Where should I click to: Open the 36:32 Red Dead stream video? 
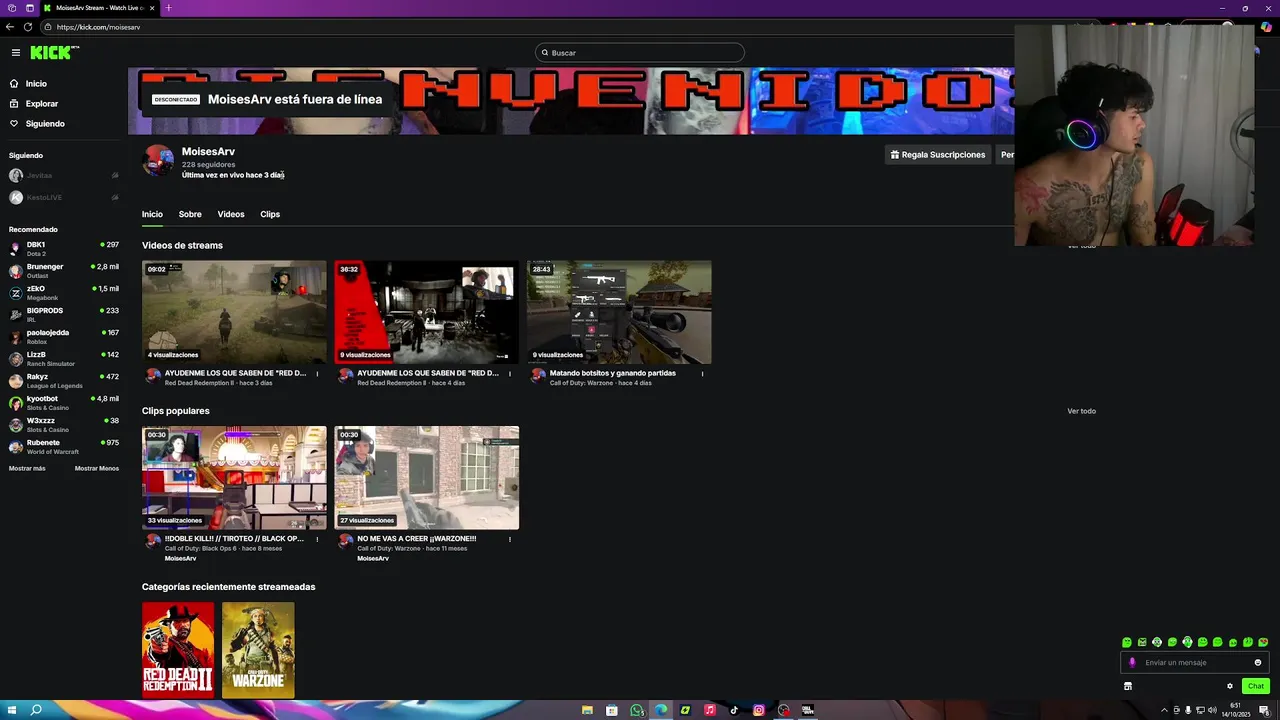point(427,312)
